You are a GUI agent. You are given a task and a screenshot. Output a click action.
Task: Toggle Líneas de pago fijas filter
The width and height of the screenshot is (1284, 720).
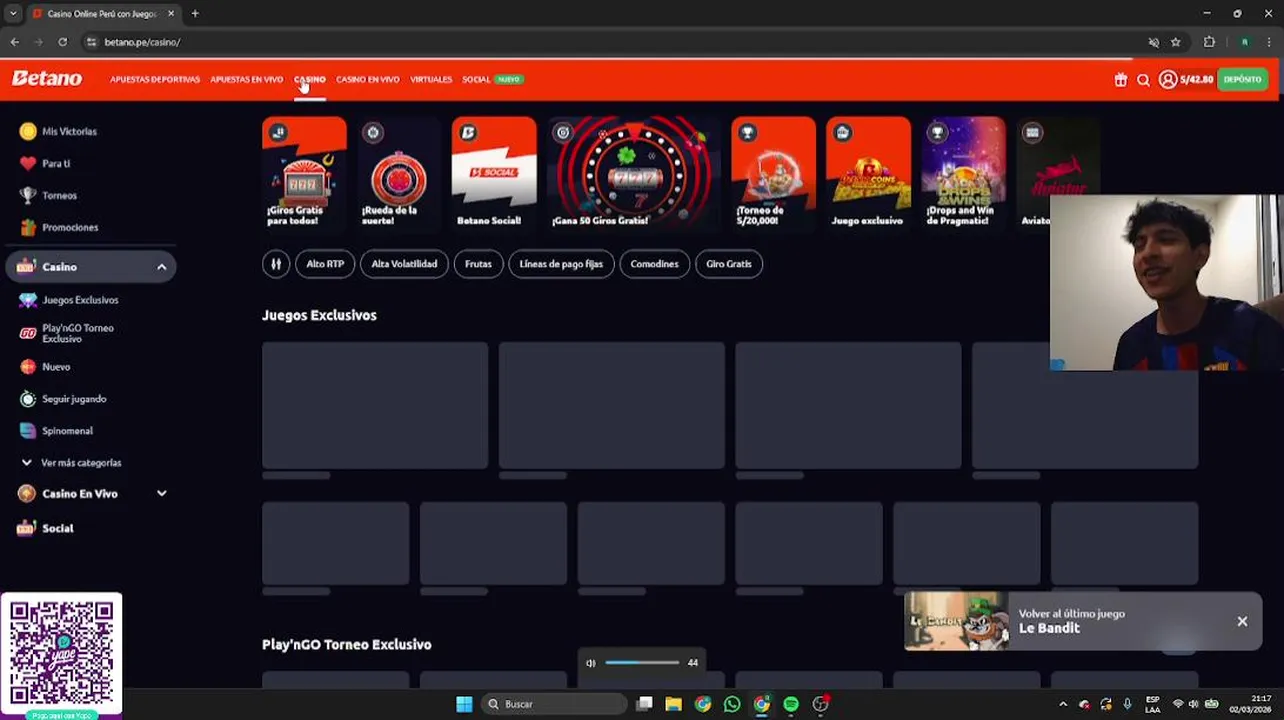(x=561, y=264)
